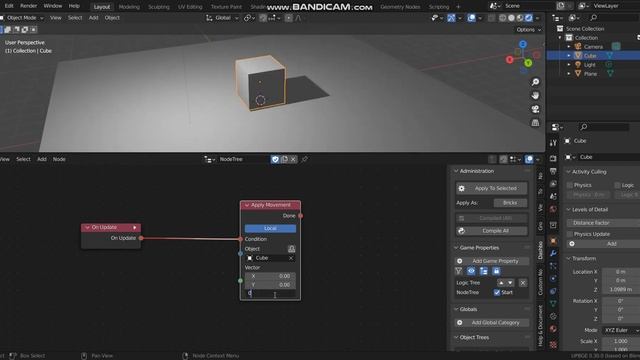
Task: Open the Render menu
Action: pyautogui.click(x=28, y=6)
